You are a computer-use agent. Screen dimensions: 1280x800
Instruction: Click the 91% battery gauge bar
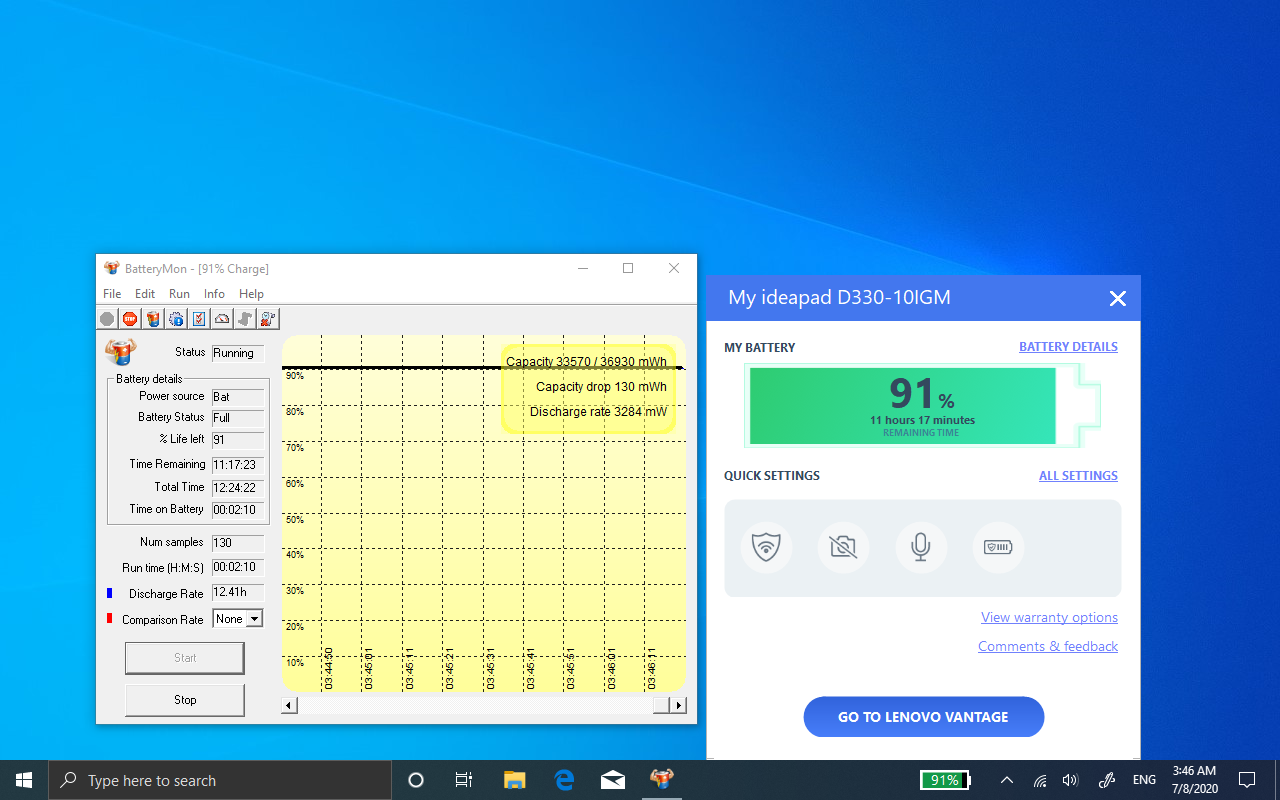point(921,405)
